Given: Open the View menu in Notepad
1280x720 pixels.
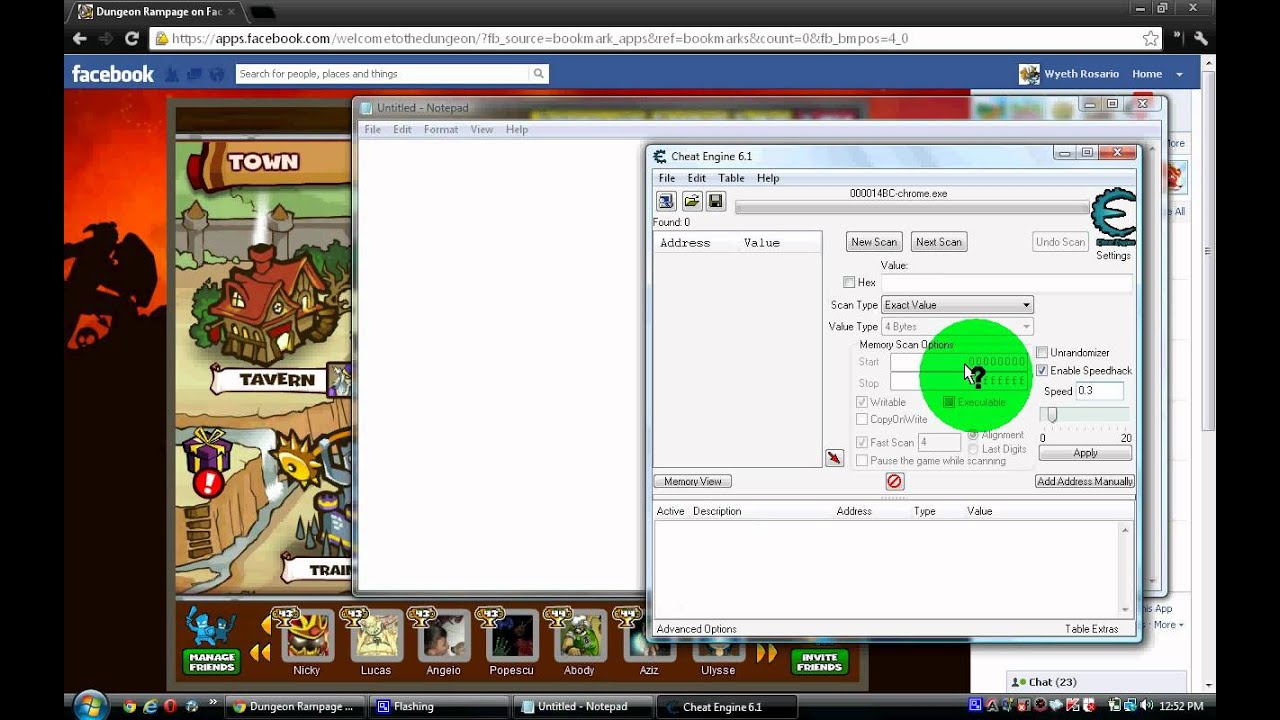Looking at the screenshot, I should pos(482,130).
